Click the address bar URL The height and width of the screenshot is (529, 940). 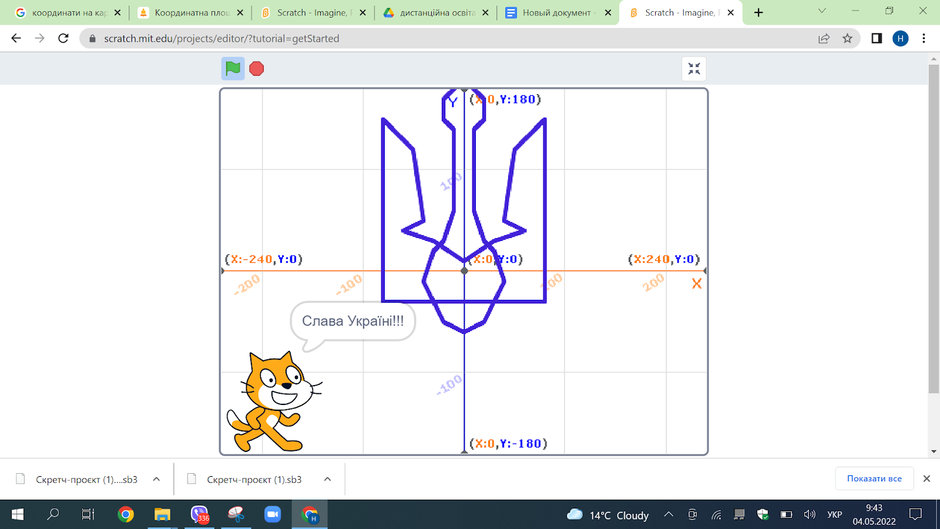pos(222,38)
